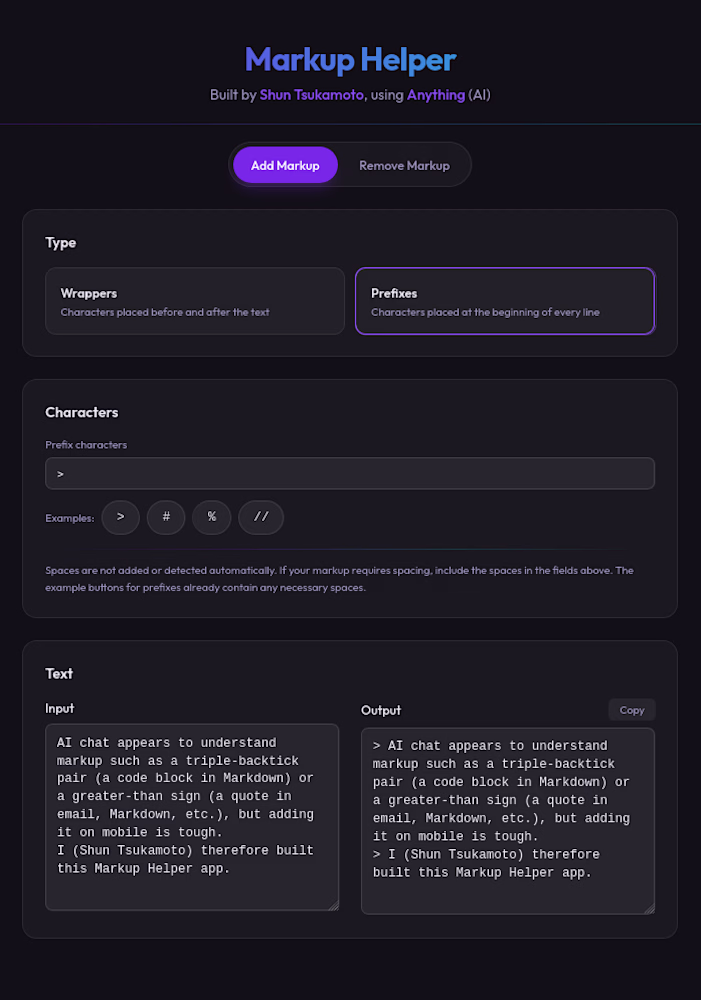
Task: Switch to the Remove Markup tab
Action: pyautogui.click(x=404, y=165)
